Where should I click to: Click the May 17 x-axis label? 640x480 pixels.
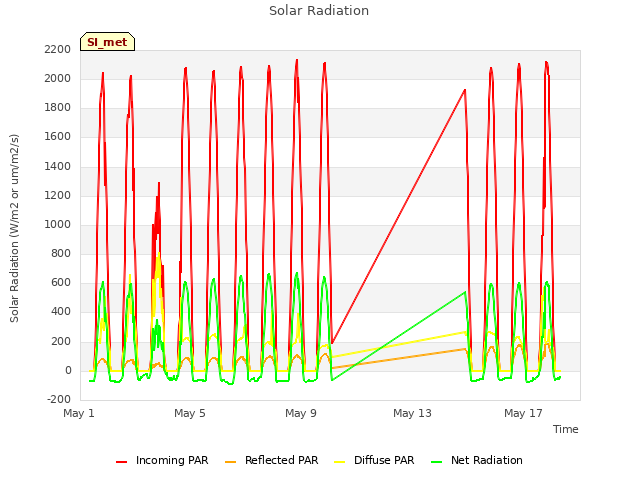523,413
